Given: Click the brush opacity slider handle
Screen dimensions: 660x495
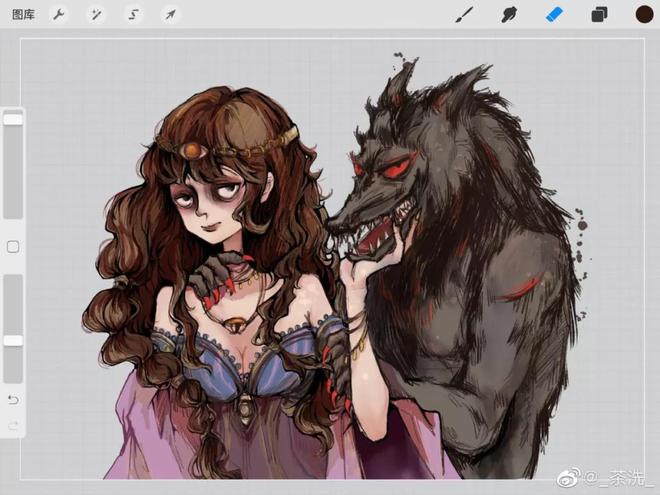Looking at the screenshot, I should (x=13, y=341).
